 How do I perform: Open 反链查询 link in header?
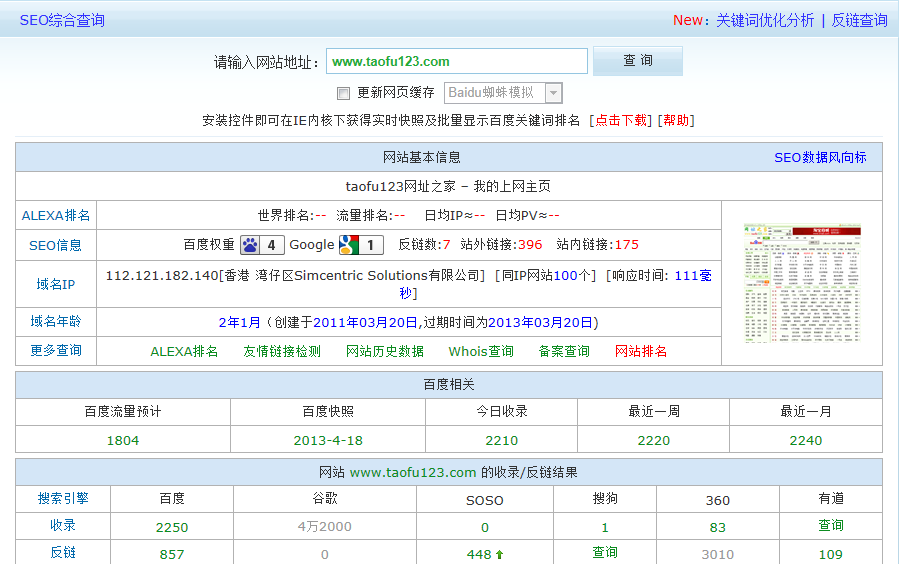pos(859,21)
